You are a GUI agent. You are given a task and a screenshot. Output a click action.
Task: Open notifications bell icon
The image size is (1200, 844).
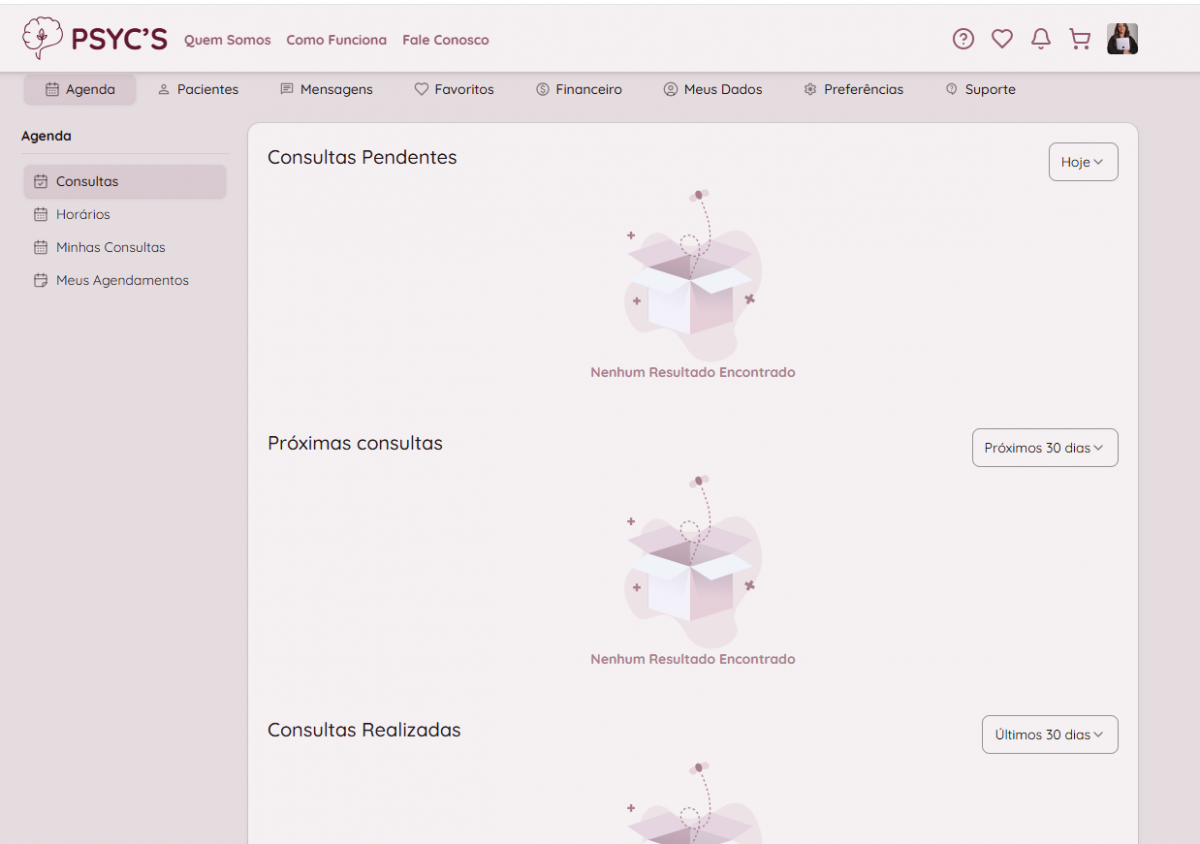1041,39
